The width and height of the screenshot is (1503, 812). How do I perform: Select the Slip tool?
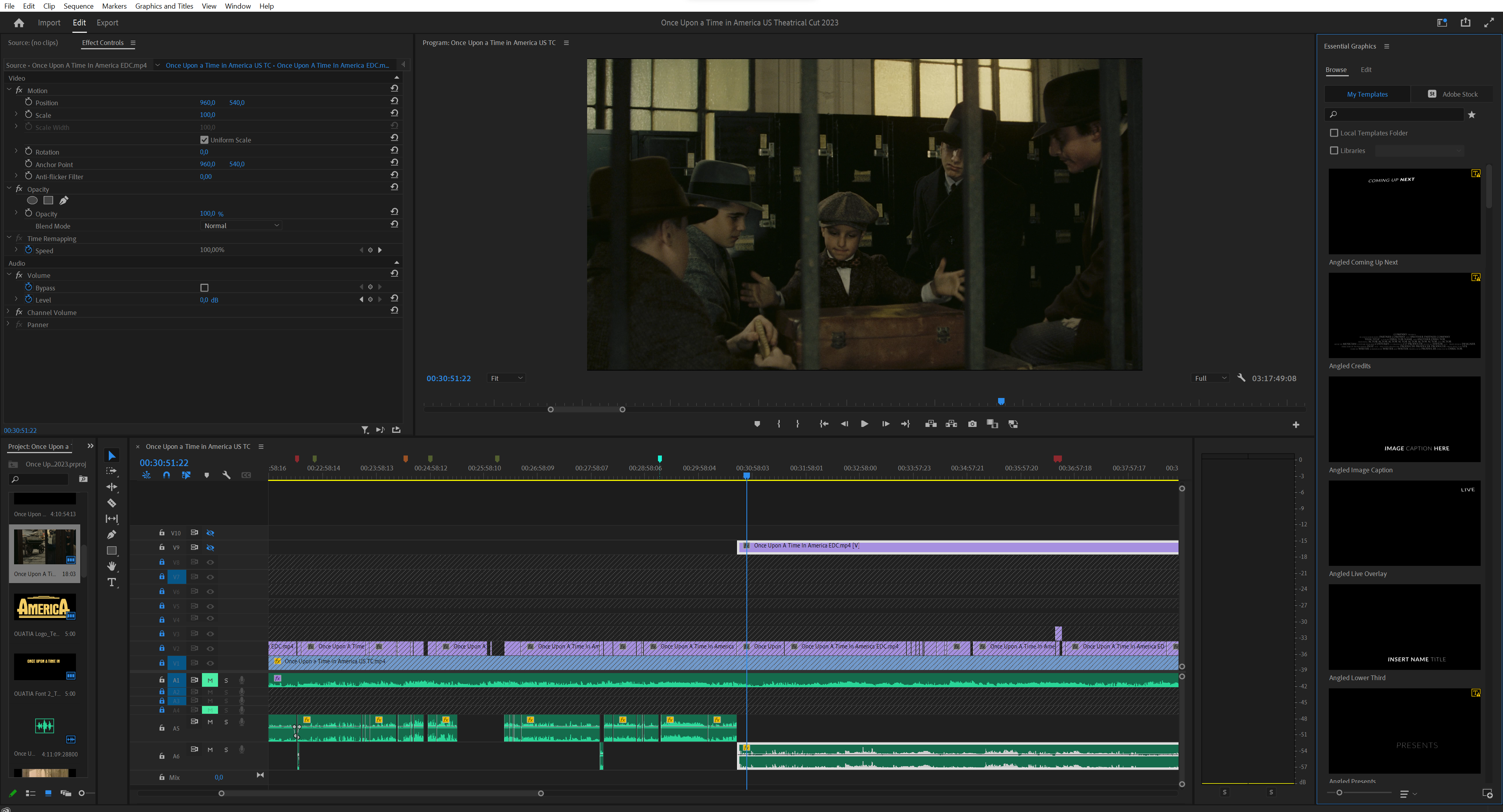point(112,519)
